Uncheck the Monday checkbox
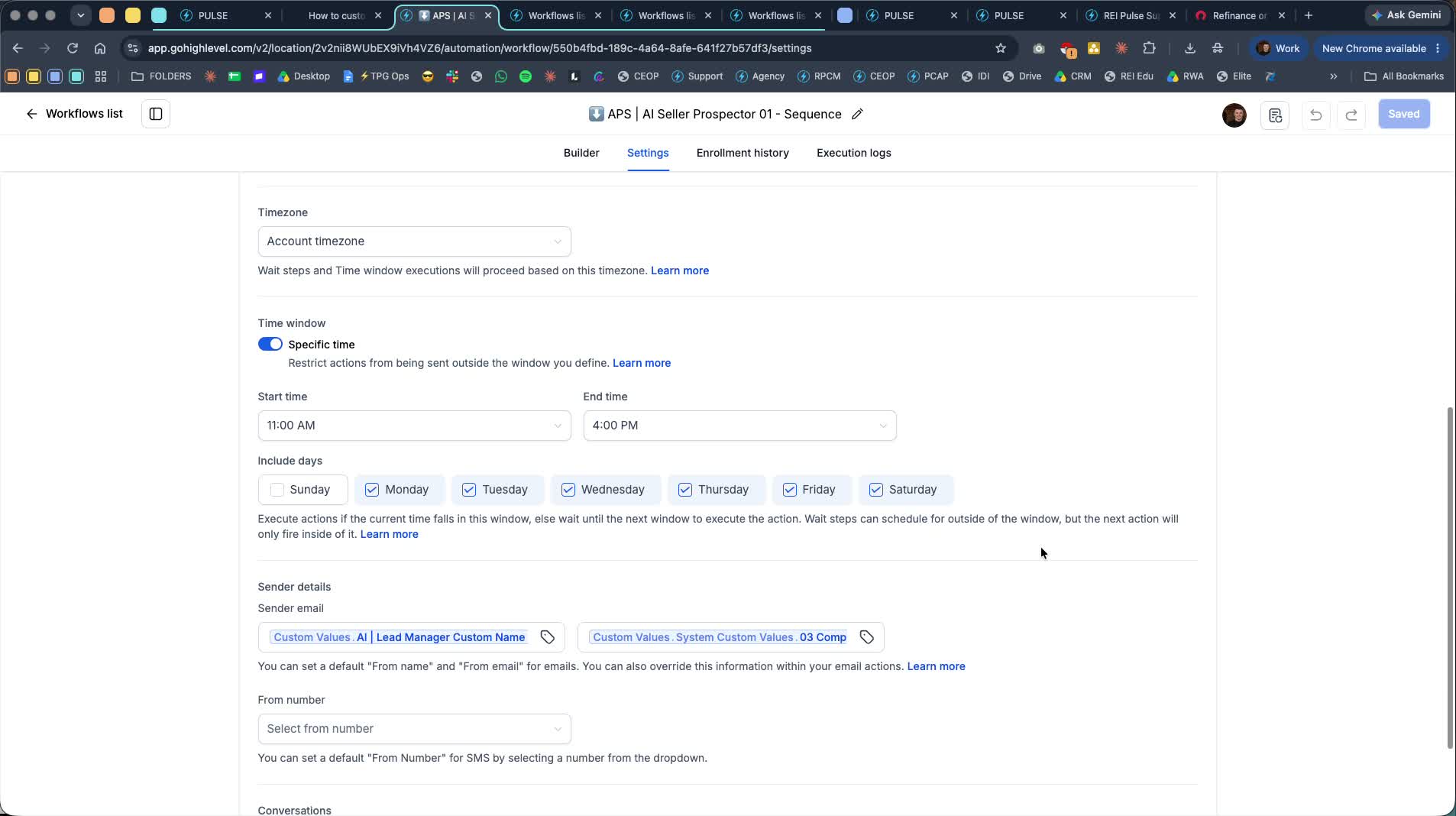The image size is (1456, 816). point(372,490)
